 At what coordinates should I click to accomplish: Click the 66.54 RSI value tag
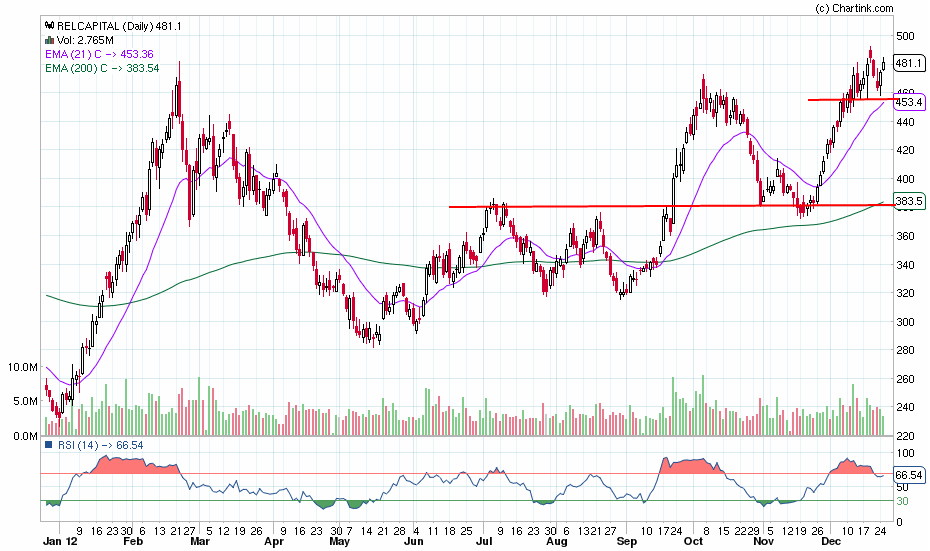[909, 475]
